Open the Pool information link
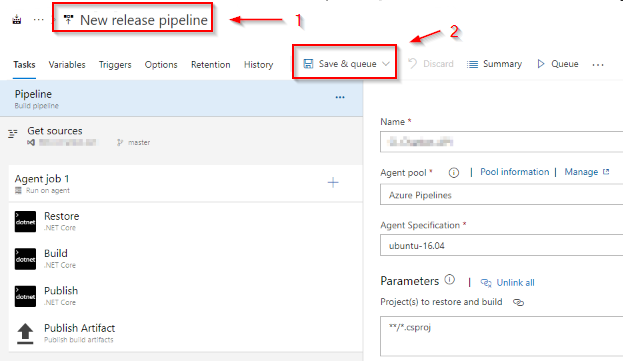Image resolution: width=623 pixels, height=361 pixels. click(515, 172)
